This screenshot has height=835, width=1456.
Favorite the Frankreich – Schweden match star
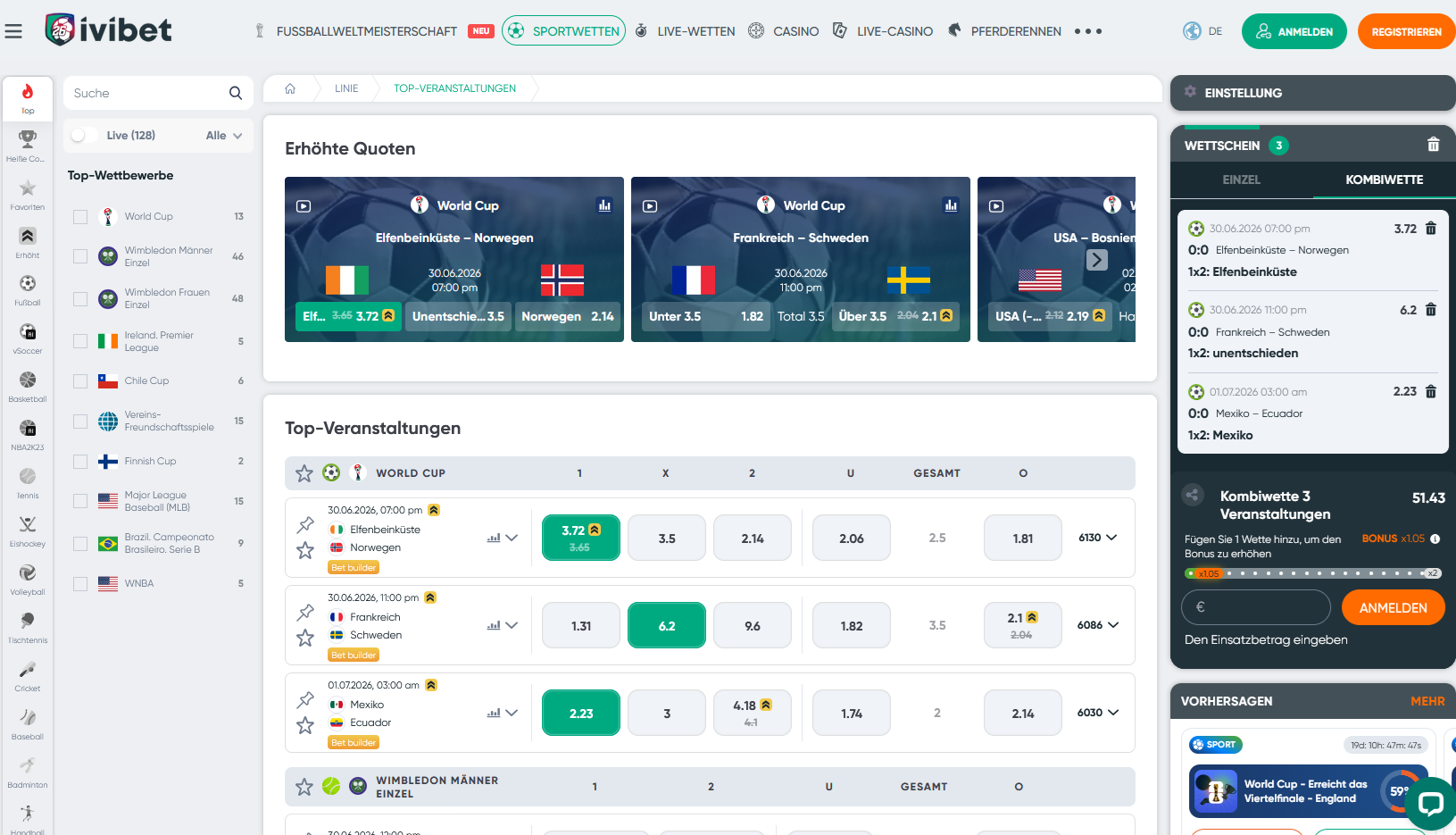(x=305, y=638)
